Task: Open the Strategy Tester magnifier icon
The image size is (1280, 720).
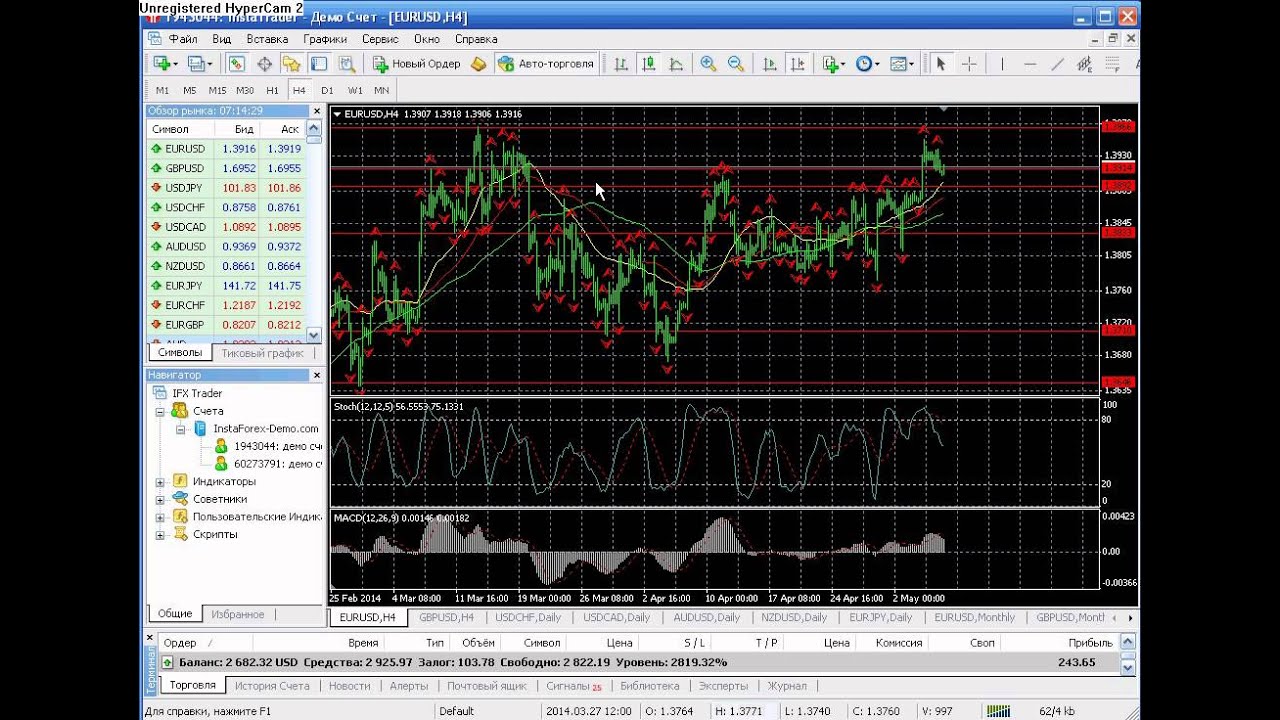Action: click(x=347, y=63)
